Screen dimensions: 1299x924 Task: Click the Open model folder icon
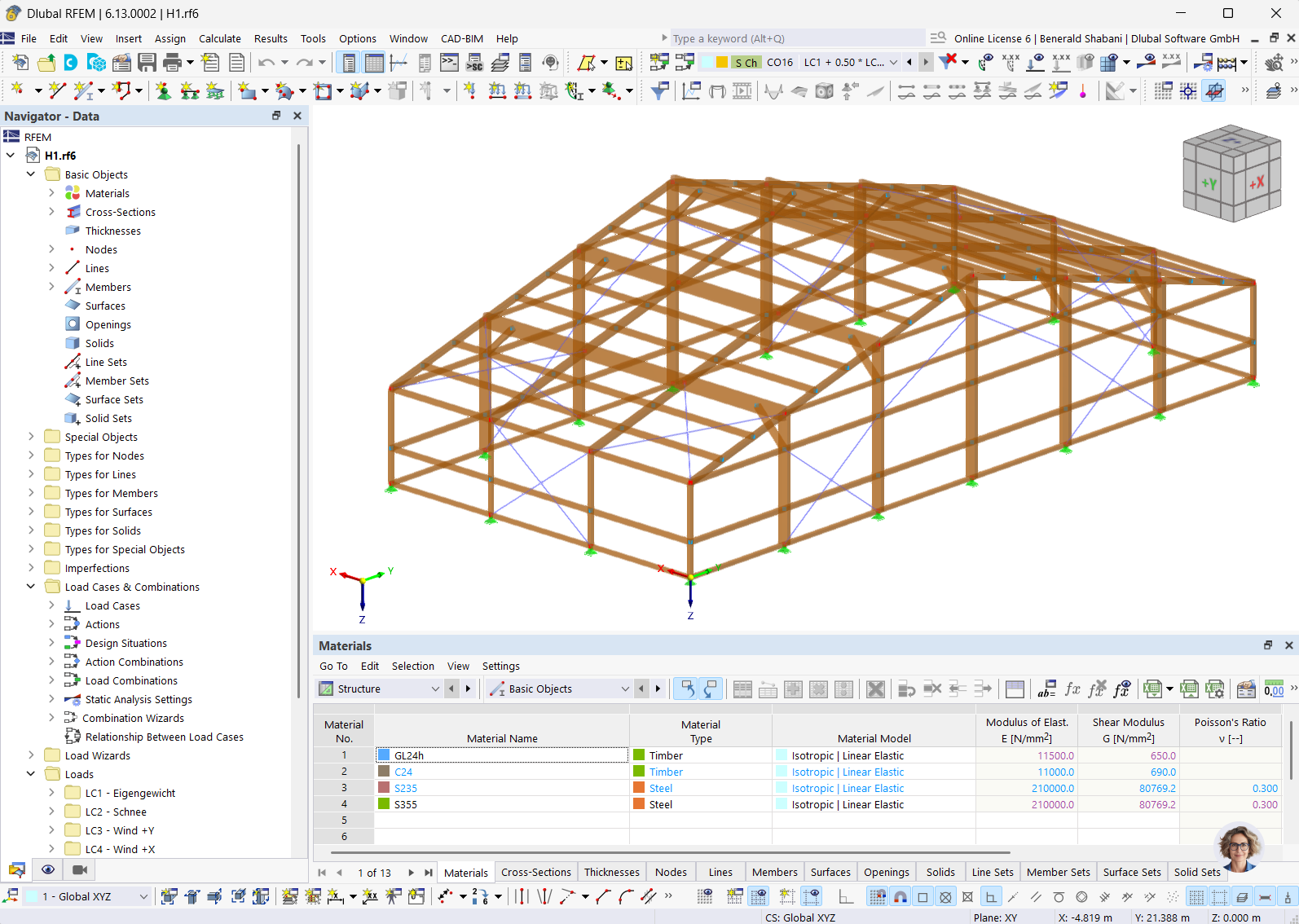46,62
